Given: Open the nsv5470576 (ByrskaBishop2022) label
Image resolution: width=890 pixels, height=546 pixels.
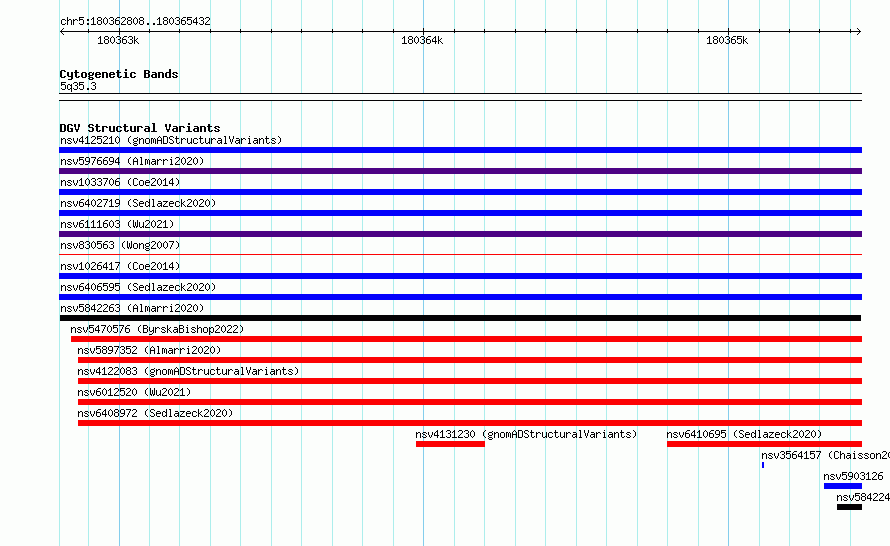Looking at the screenshot, I should tap(157, 329).
